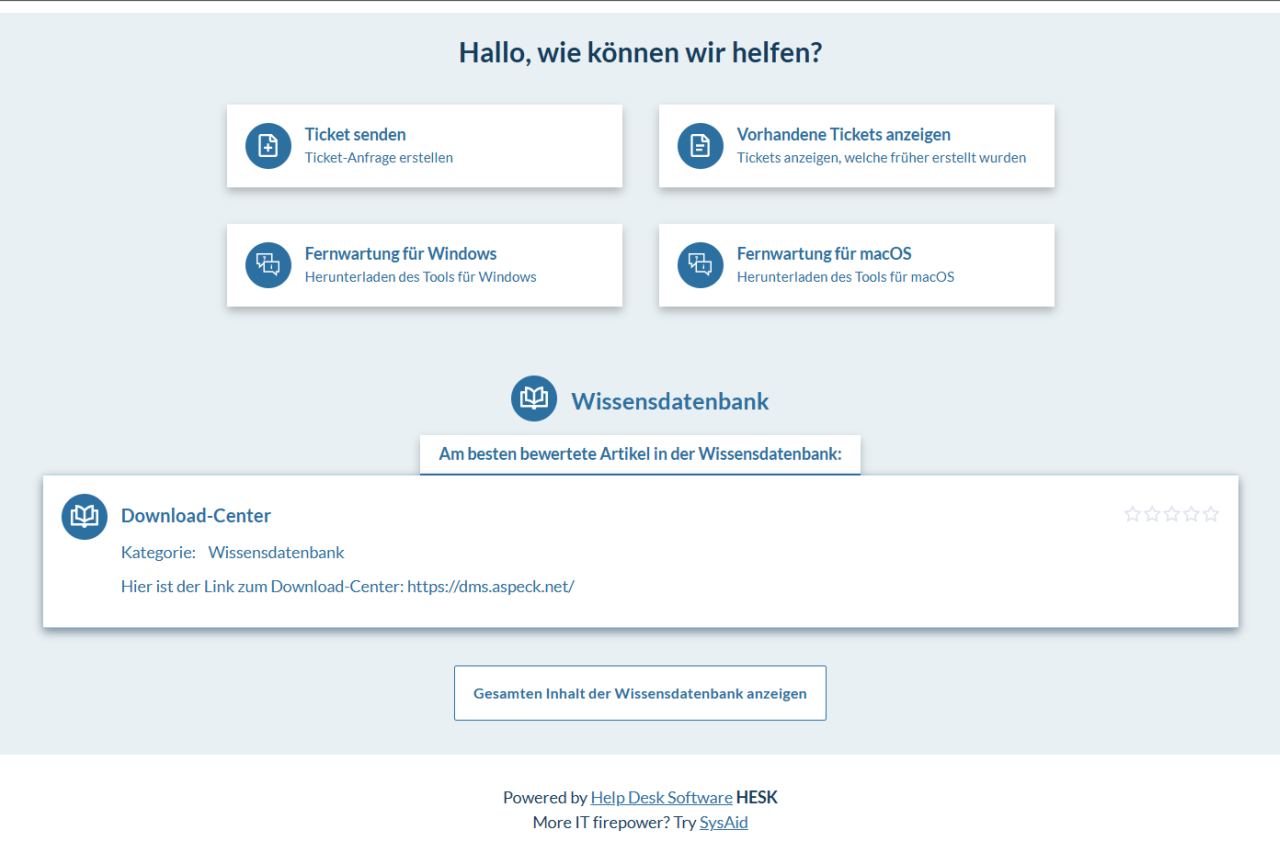Follow the Help Desk Software link
This screenshot has height=853, width=1280.
661,797
